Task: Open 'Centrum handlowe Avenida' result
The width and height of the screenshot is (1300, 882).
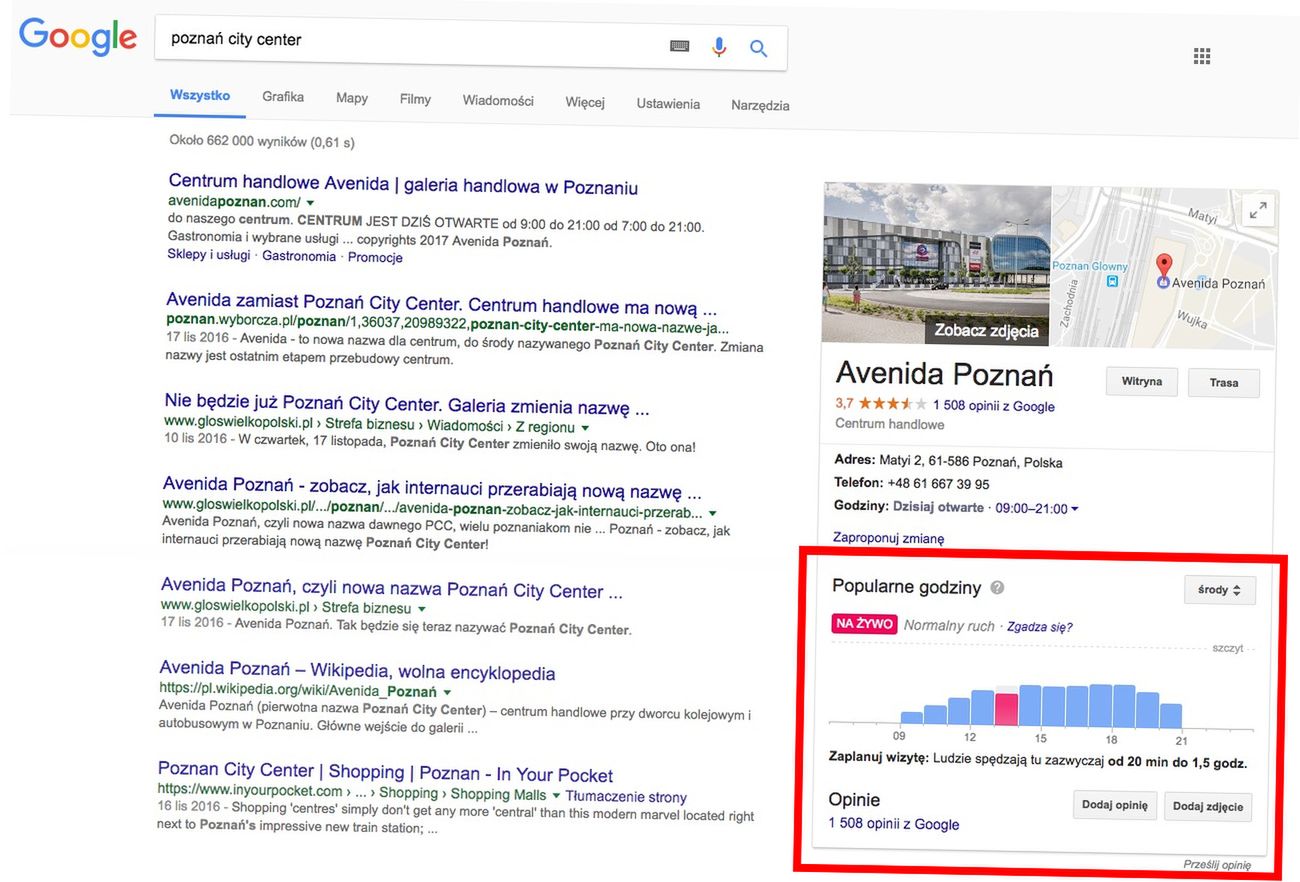Action: click(x=403, y=186)
